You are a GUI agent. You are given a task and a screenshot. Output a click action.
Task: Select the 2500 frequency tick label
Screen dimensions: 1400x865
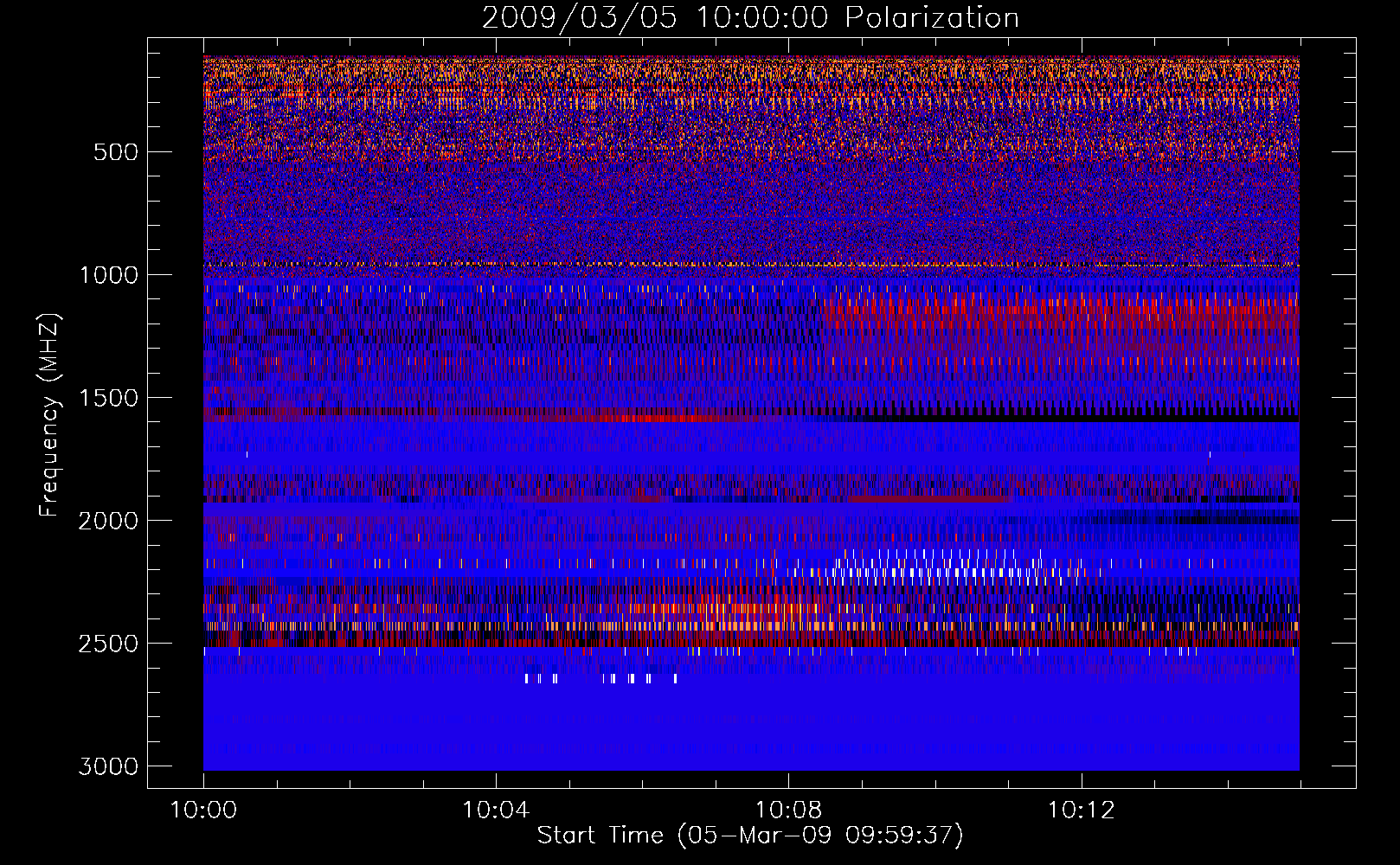(x=108, y=644)
